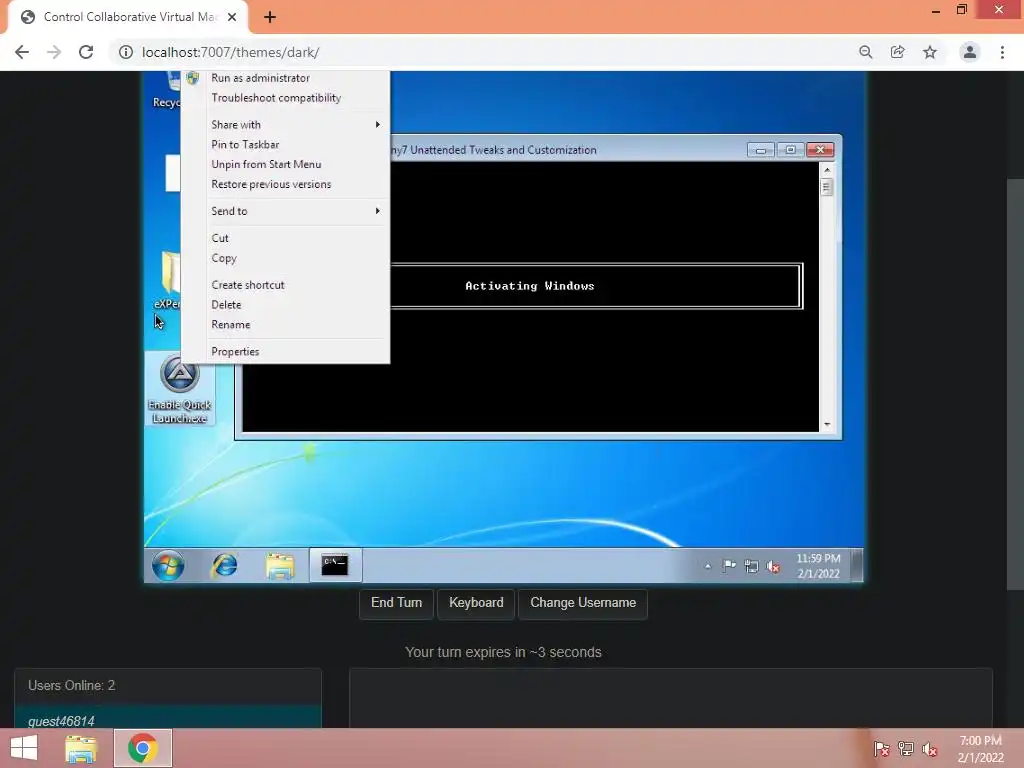Click the host clock showing 7:00 PM
The width and height of the screenshot is (1024, 768).
coord(980,749)
